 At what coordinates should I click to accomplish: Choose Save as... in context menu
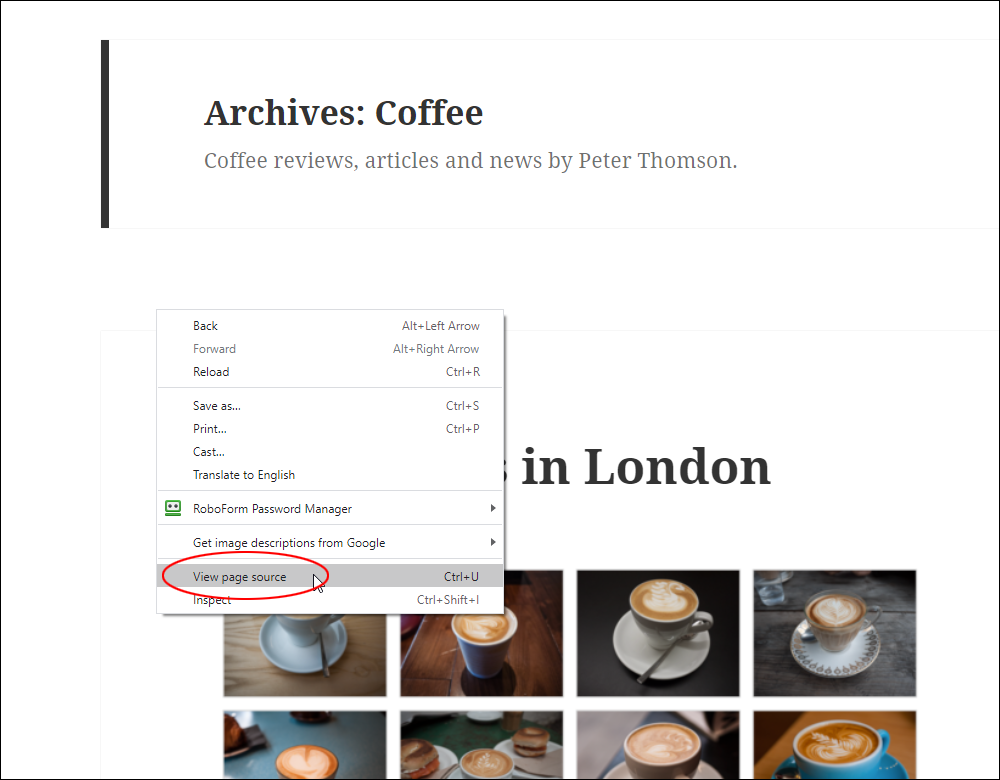coord(330,406)
